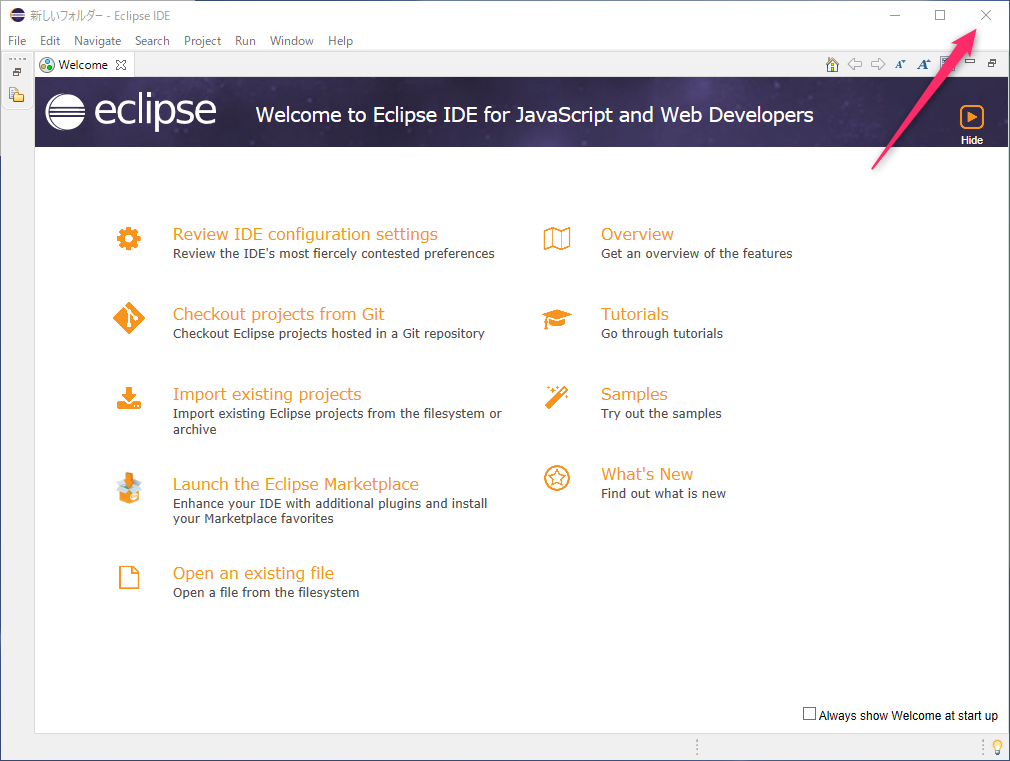1010x761 pixels.
Task: Click the Samples magic wand icon
Action: coord(557,398)
